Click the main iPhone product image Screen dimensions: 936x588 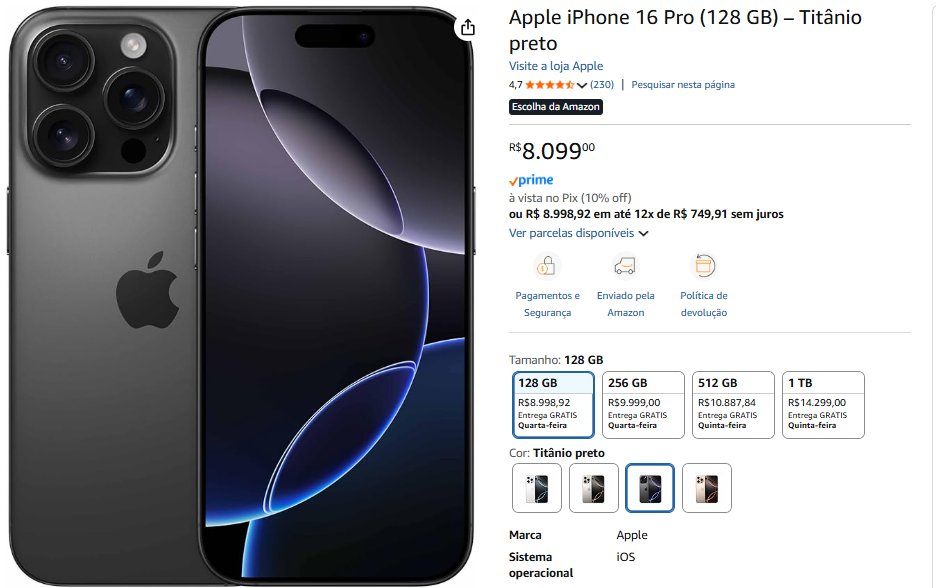[241, 296]
